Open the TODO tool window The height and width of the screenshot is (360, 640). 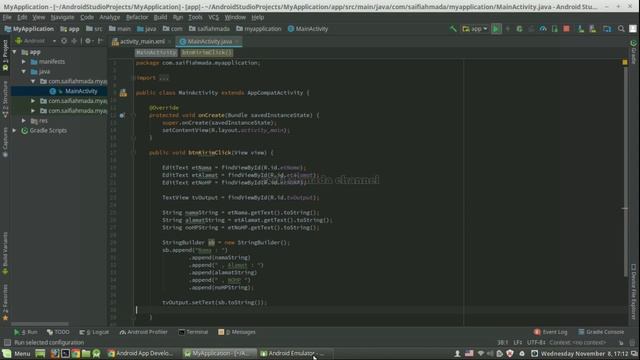coord(58,332)
